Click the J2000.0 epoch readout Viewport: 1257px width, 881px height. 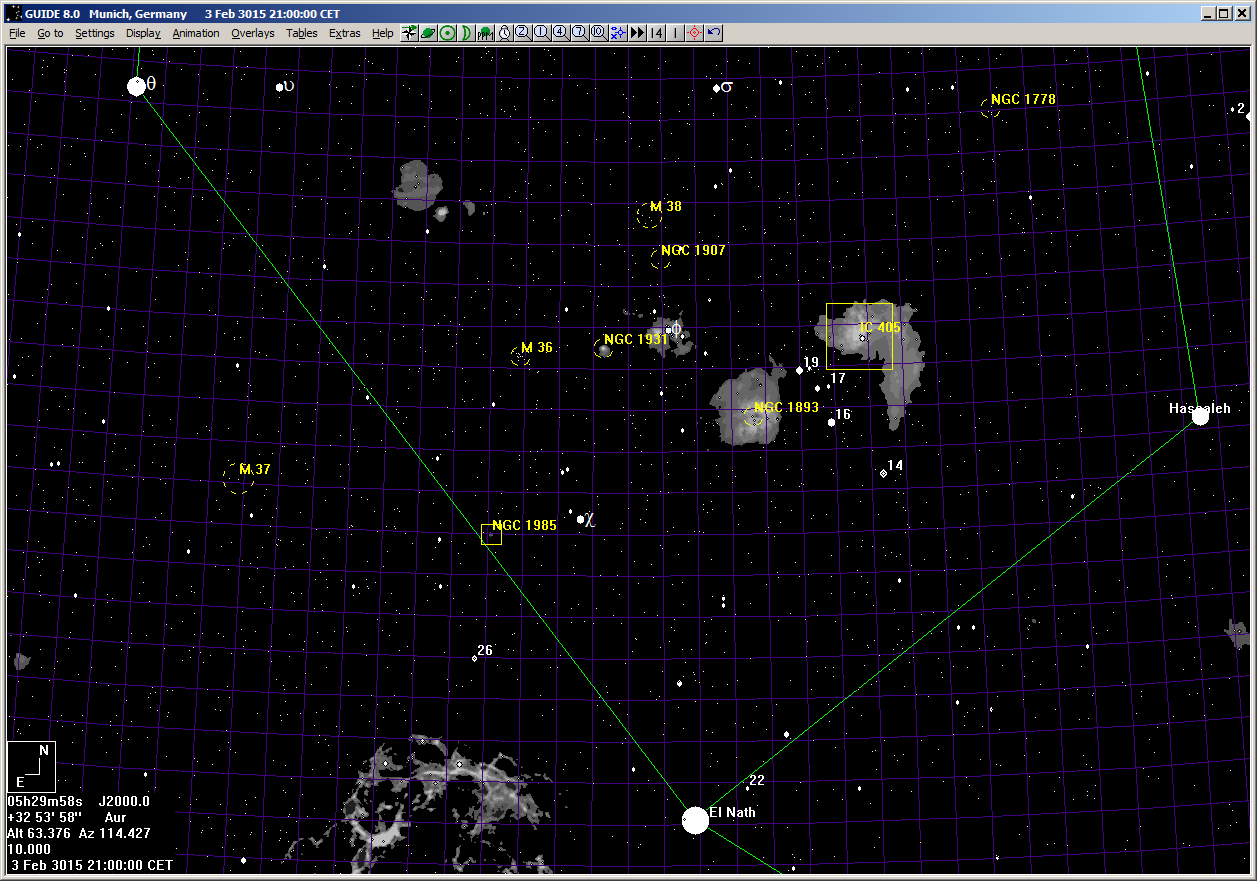coord(124,801)
